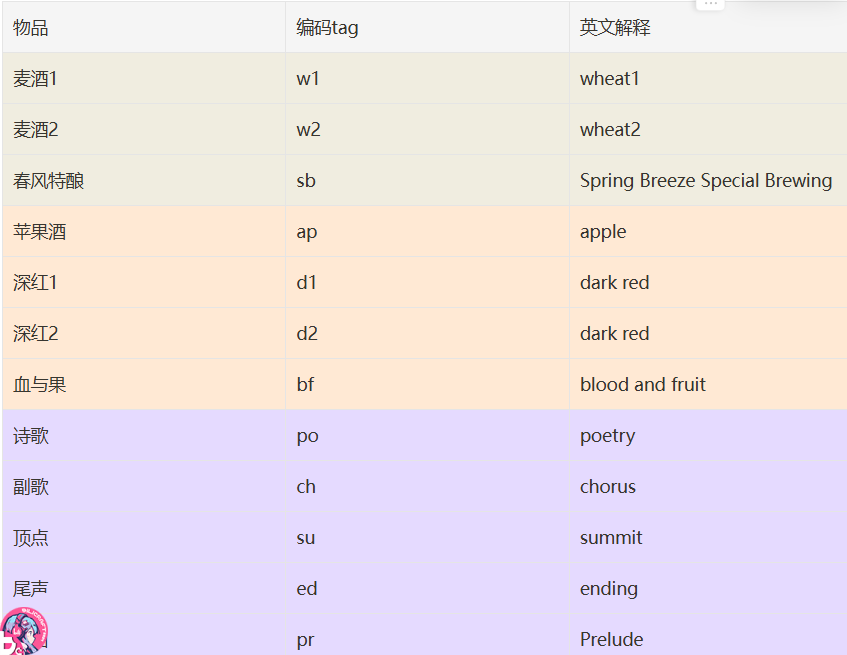The image size is (847, 655).
Task: Click the apple description cell
Action: 603,232
